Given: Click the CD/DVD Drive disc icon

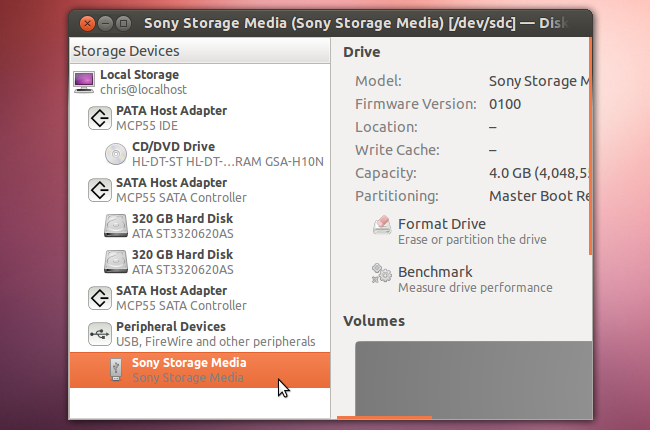Looking at the screenshot, I should pos(115,154).
